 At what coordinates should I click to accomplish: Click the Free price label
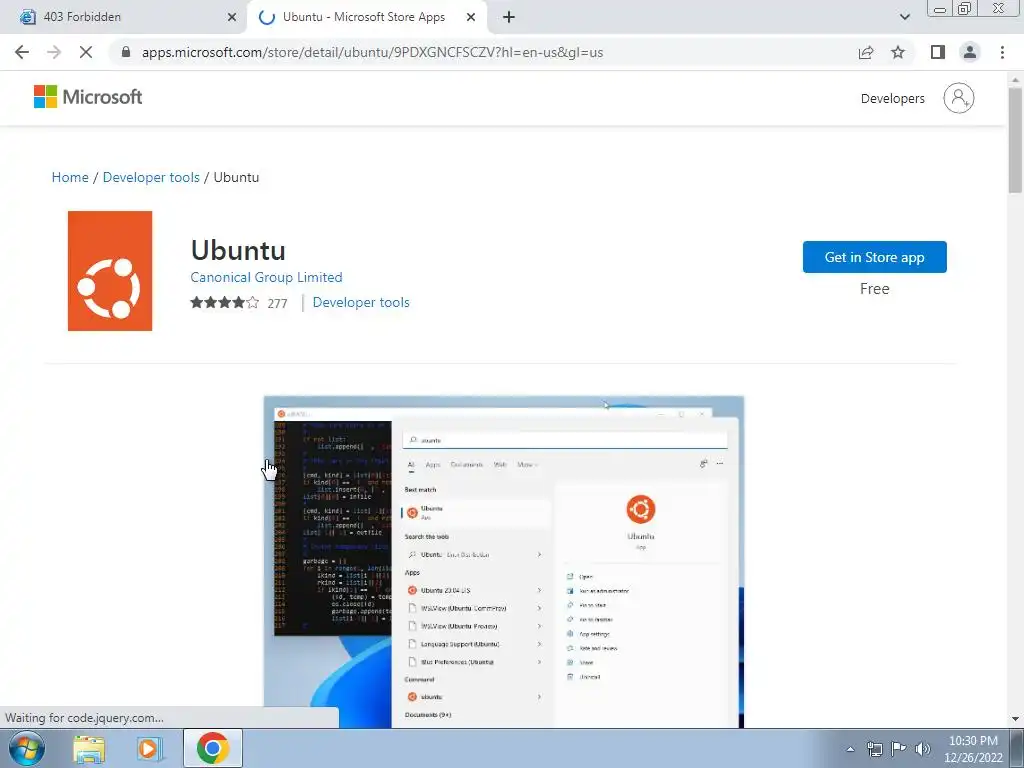click(874, 289)
